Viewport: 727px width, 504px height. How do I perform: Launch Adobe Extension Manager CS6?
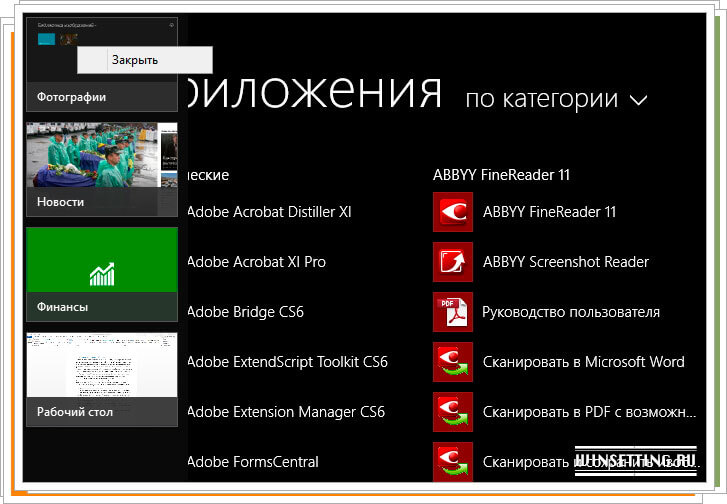pos(286,412)
